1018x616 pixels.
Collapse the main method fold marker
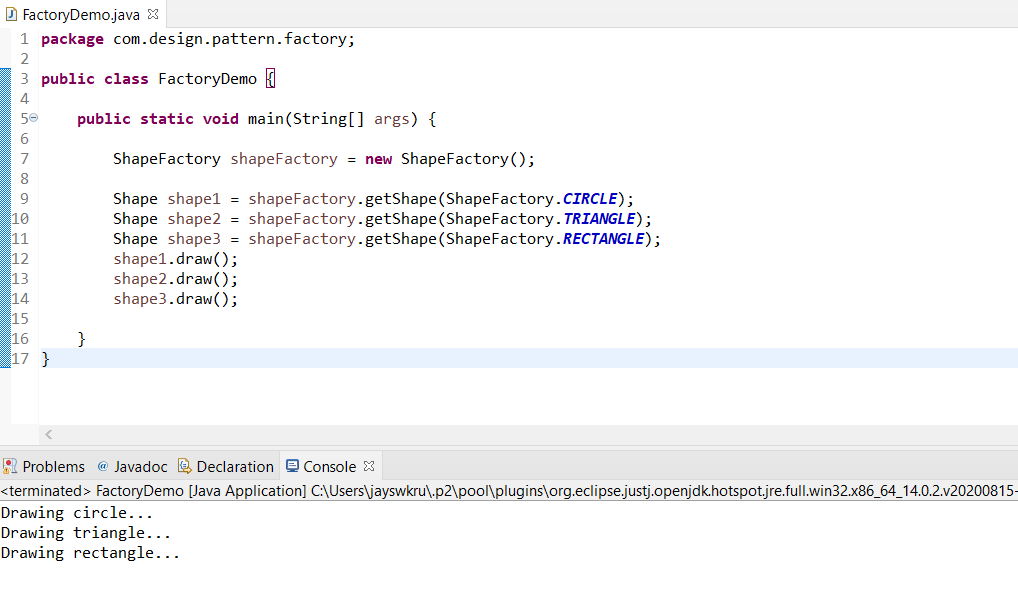[x=34, y=117]
